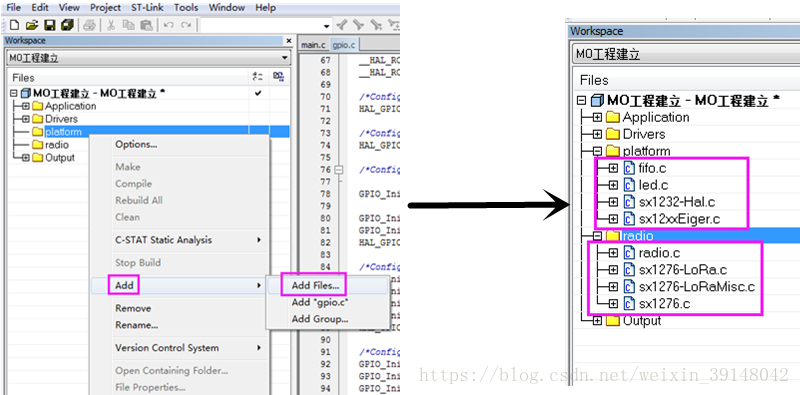Collapse the fold marker at line 76
This screenshot has width=800, height=395.
click(x=339, y=169)
